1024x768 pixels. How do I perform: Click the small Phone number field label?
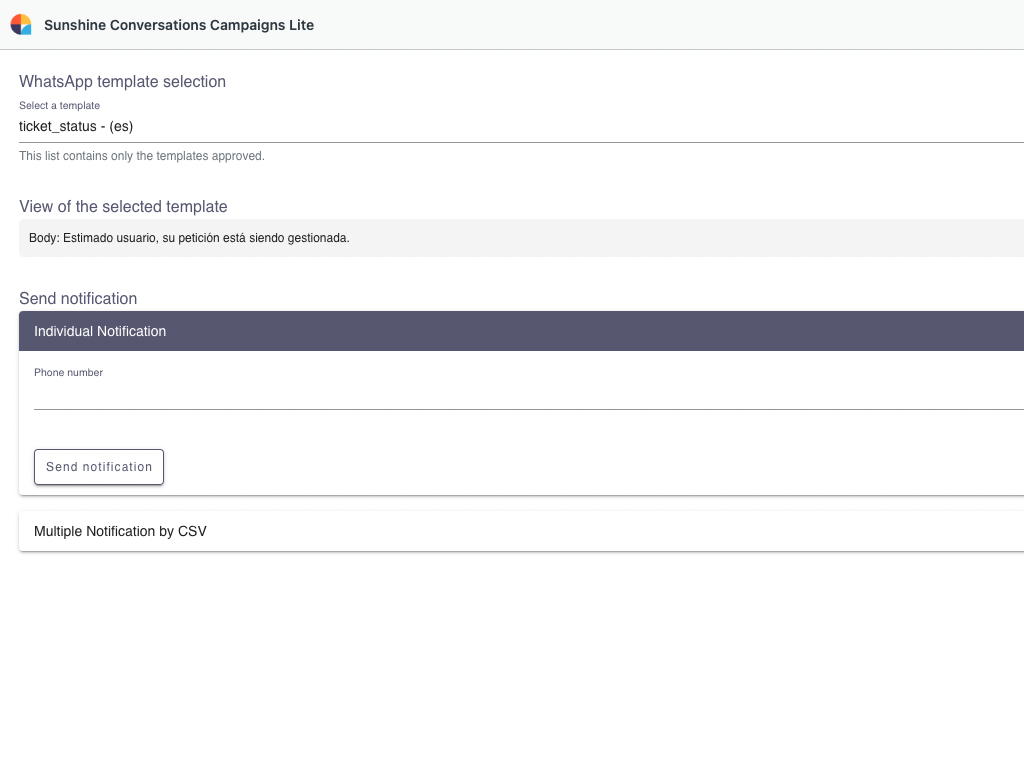click(x=68, y=373)
